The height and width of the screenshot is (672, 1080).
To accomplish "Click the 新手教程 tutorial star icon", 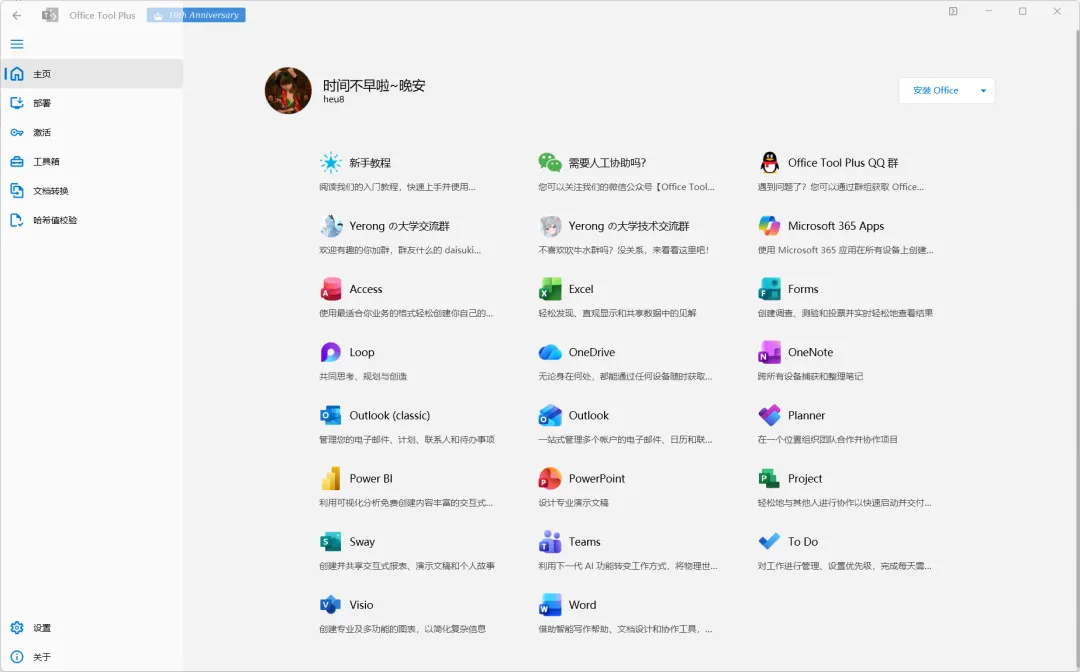I will click(331, 162).
